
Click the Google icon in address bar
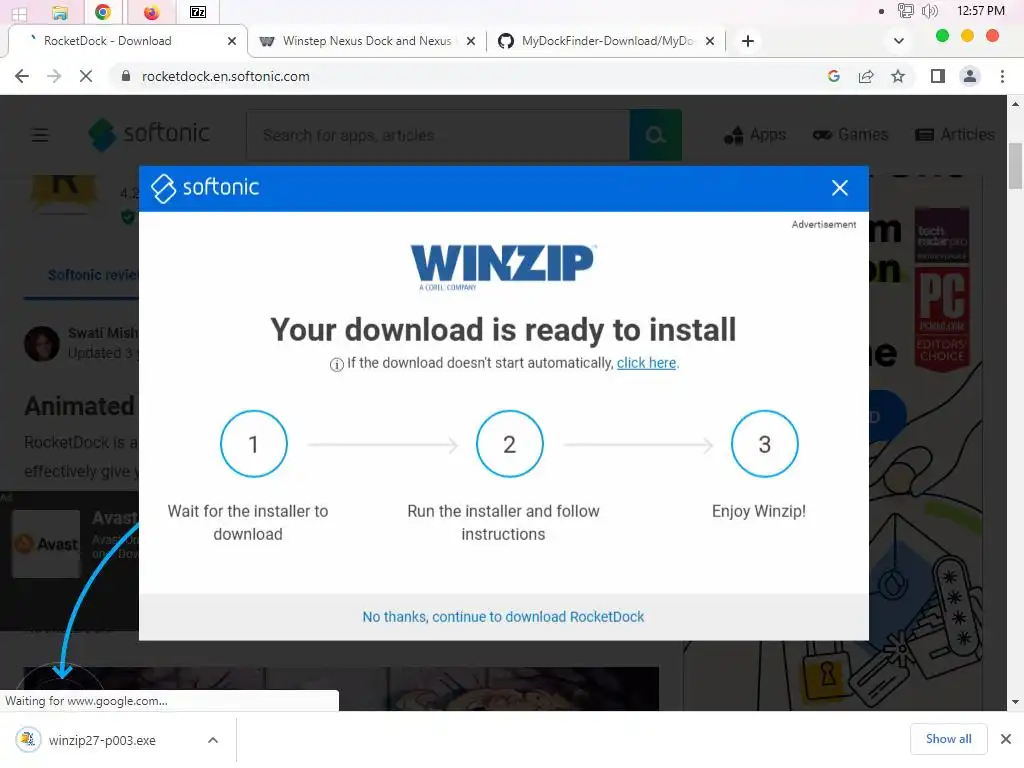833,76
